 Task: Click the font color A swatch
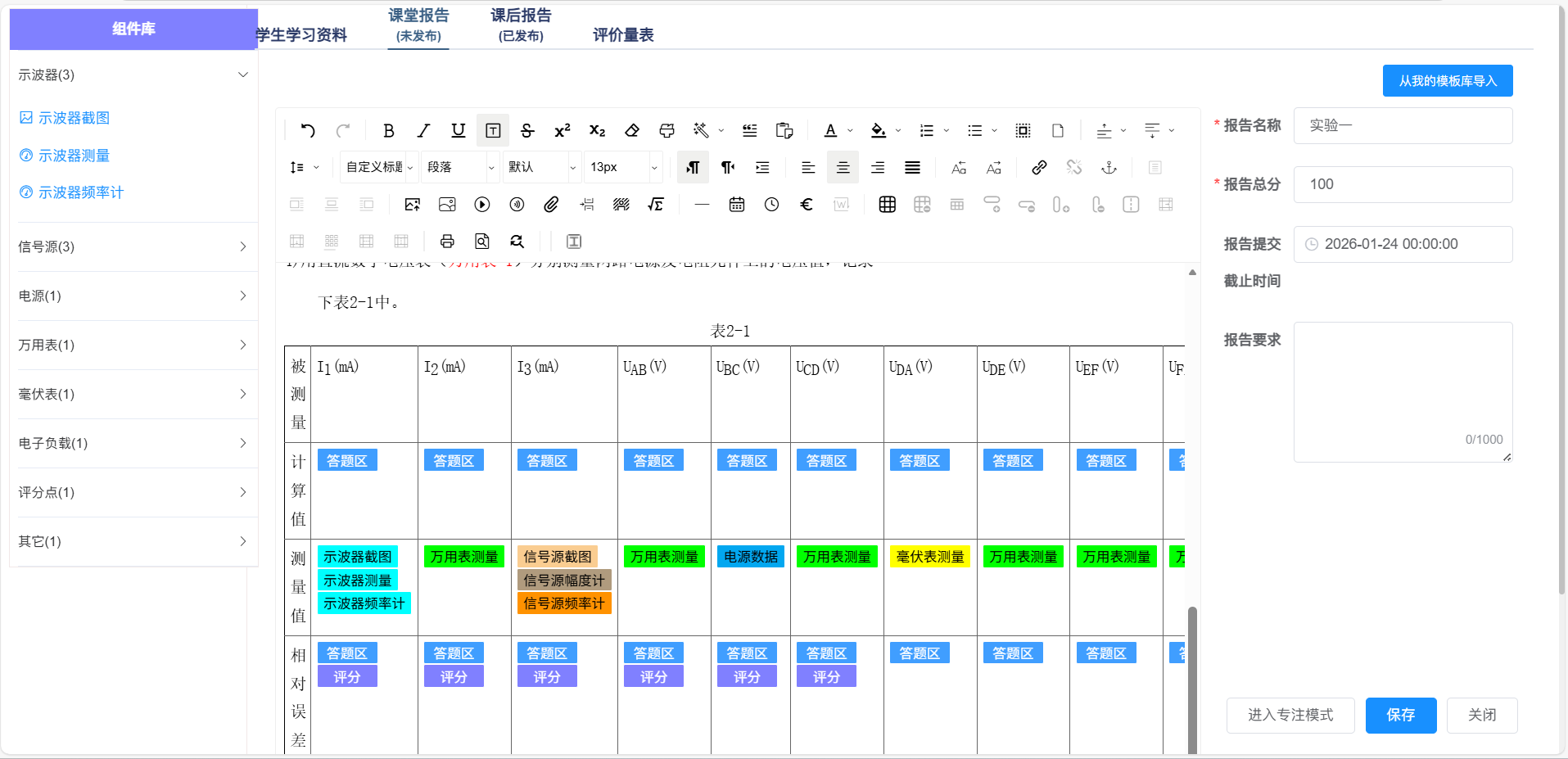point(830,130)
